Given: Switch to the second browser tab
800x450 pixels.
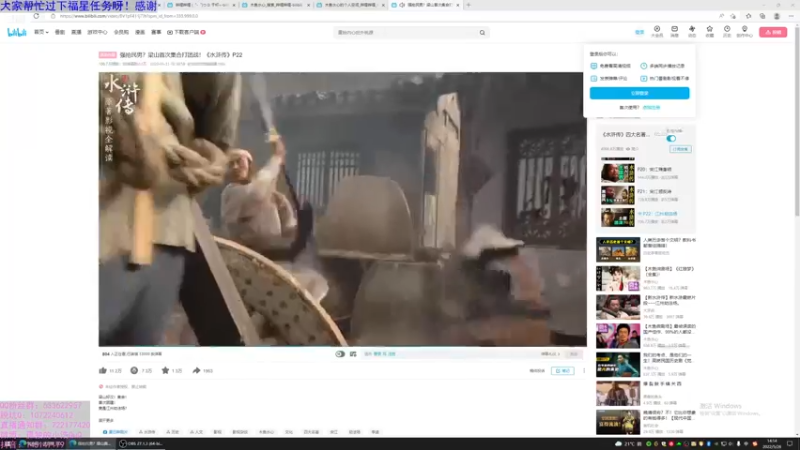Looking at the screenshot, I should click(276, 5).
